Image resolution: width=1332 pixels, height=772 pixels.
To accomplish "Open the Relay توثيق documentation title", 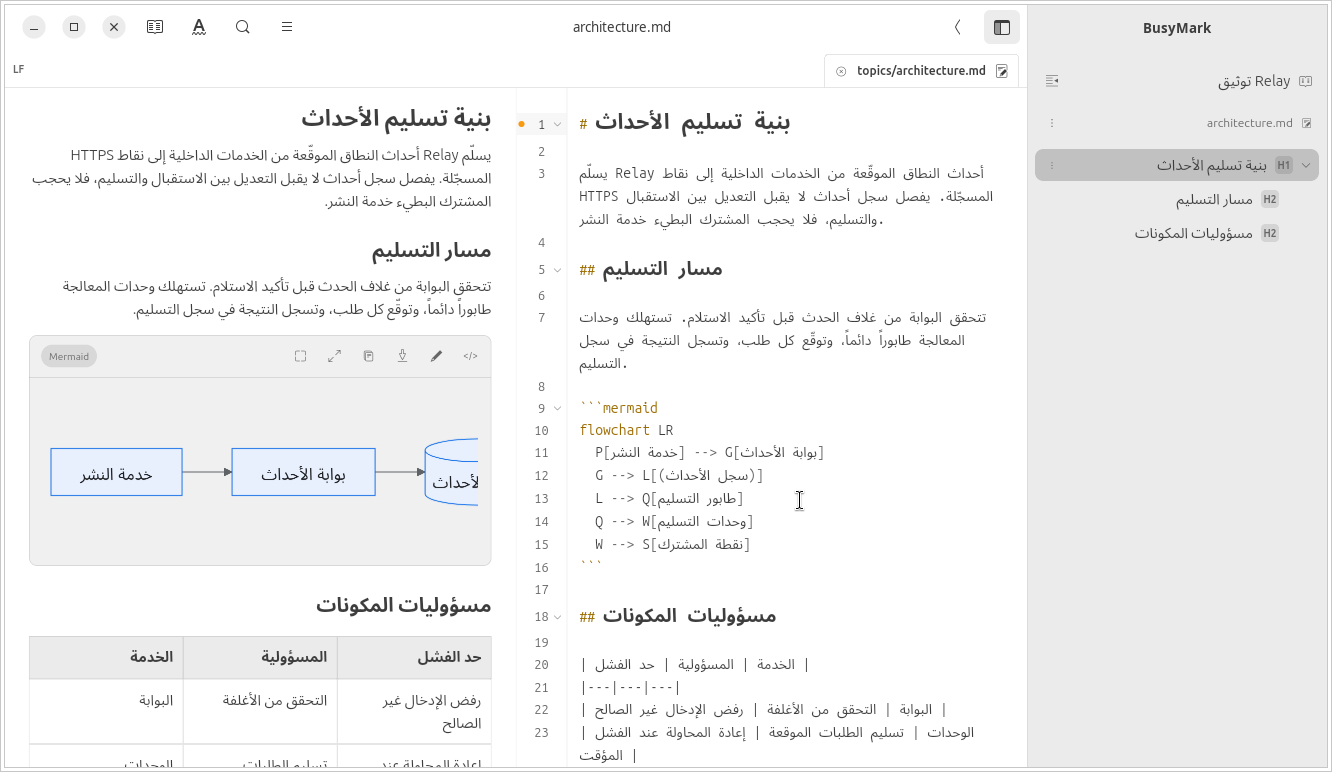I will 1254,81.
